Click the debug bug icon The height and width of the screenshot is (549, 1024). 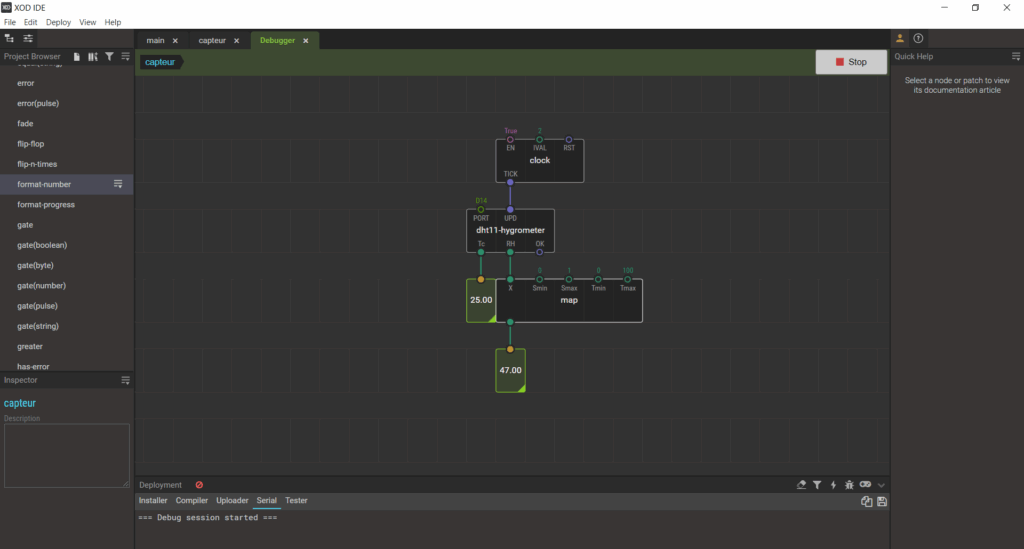tap(849, 484)
